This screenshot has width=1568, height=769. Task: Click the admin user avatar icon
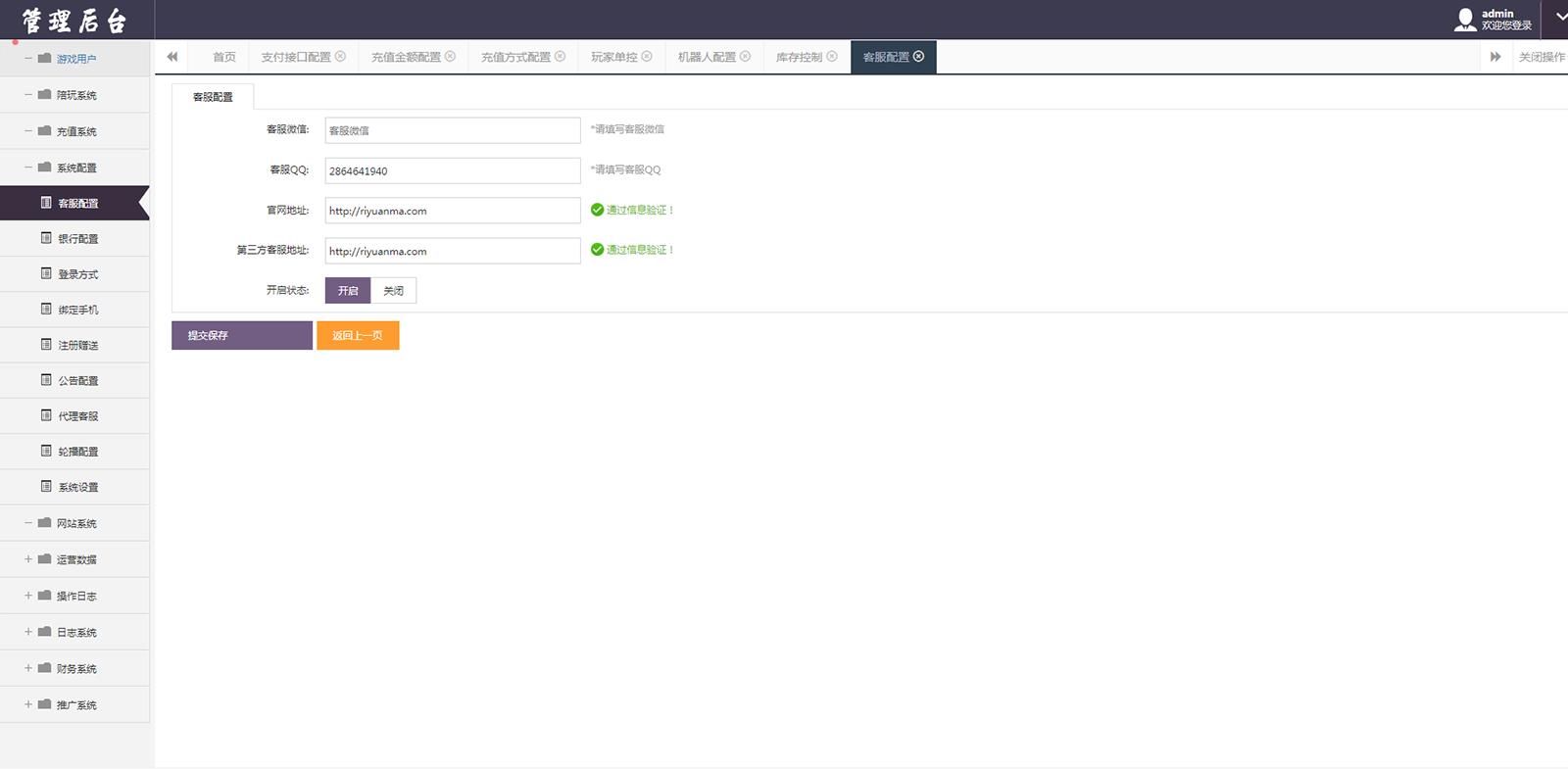[1465, 20]
